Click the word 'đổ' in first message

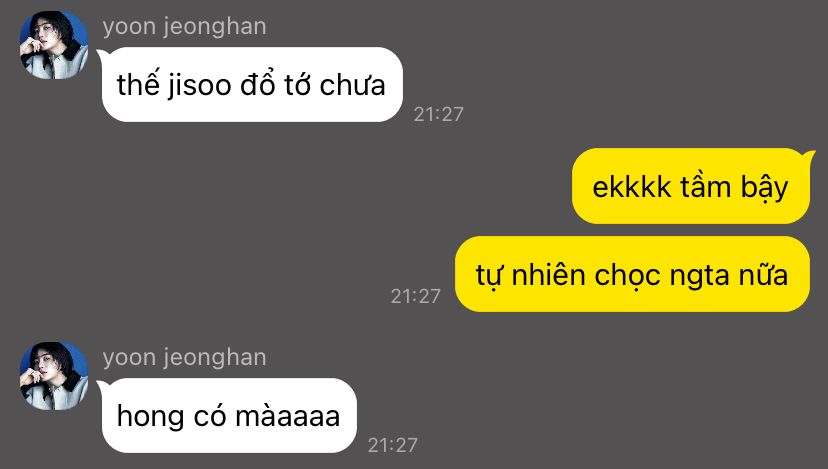(x=258, y=83)
